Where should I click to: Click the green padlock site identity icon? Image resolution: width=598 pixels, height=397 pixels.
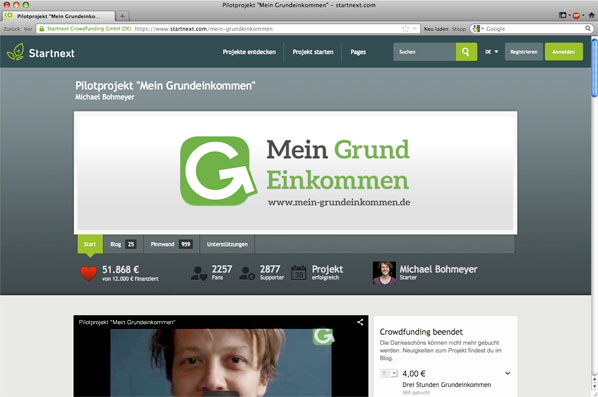[42, 29]
